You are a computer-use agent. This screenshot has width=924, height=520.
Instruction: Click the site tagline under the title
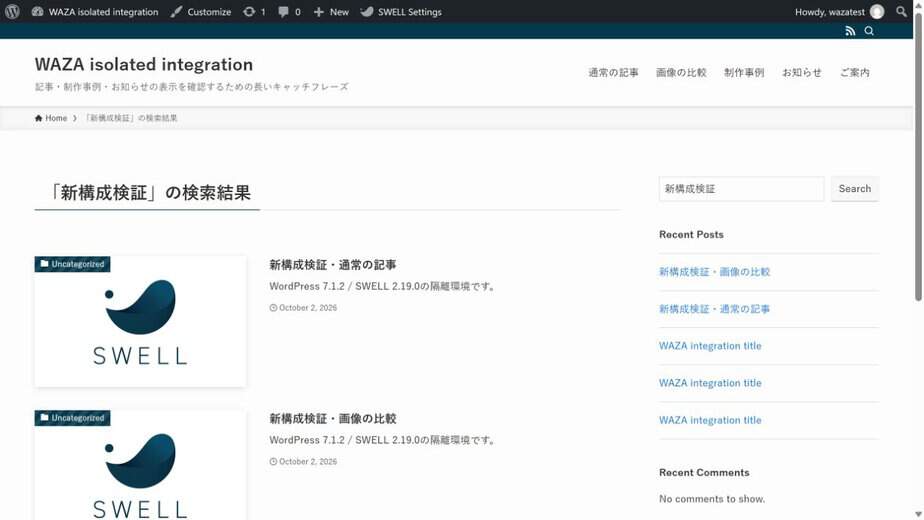[192, 87]
